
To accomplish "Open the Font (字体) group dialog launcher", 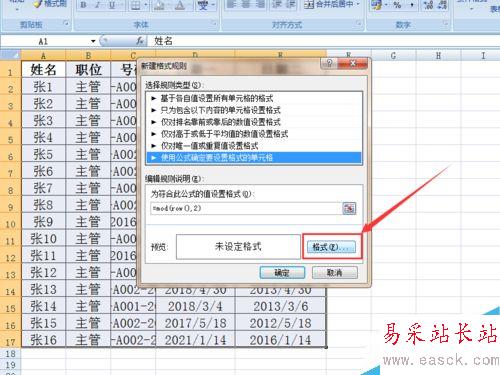I will click(x=214, y=23).
